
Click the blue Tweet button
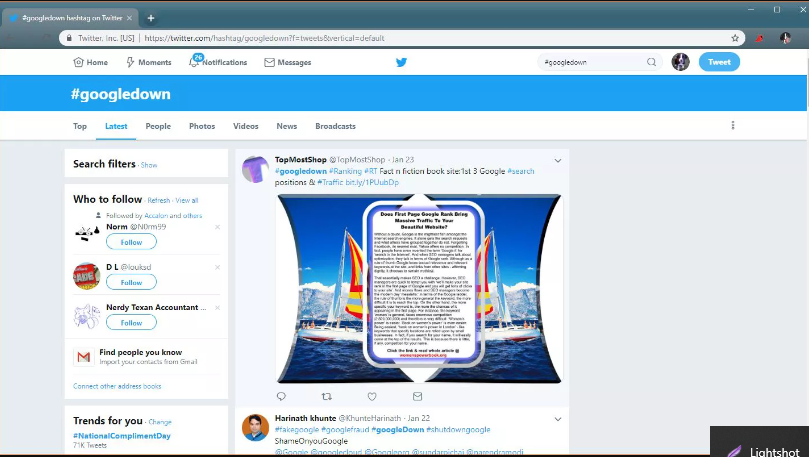[x=719, y=62]
